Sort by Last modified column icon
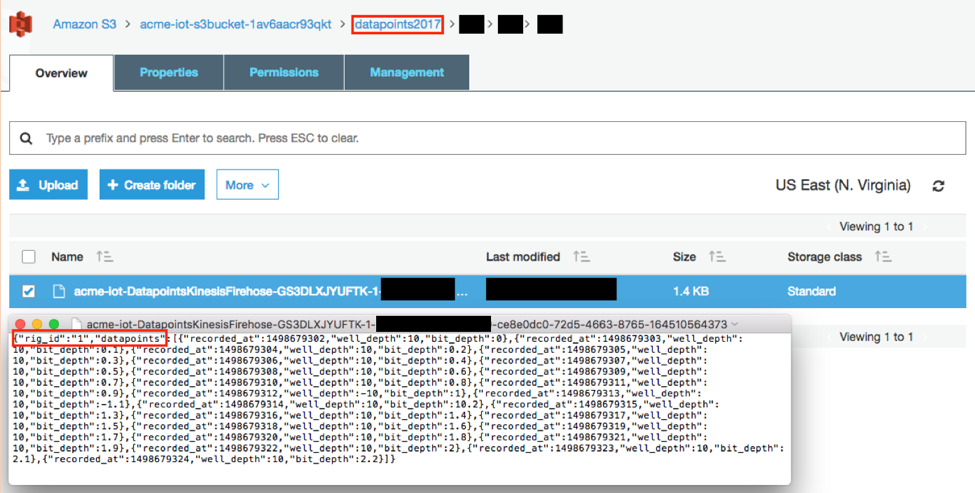This screenshot has width=975, height=493. (x=581, y=256)
